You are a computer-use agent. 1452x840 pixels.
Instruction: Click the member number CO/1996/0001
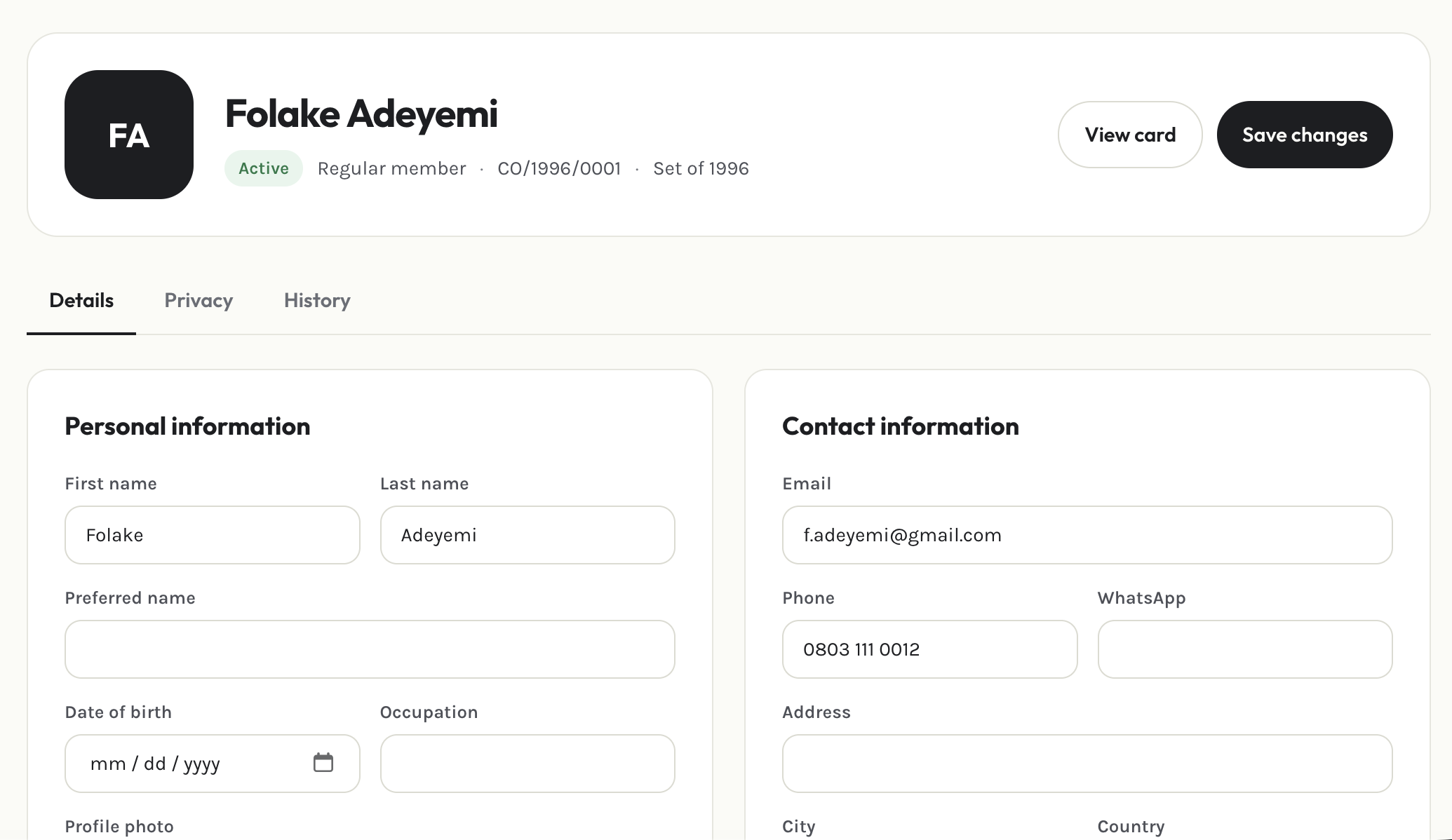pyautogui.click(x=559, y=168)
